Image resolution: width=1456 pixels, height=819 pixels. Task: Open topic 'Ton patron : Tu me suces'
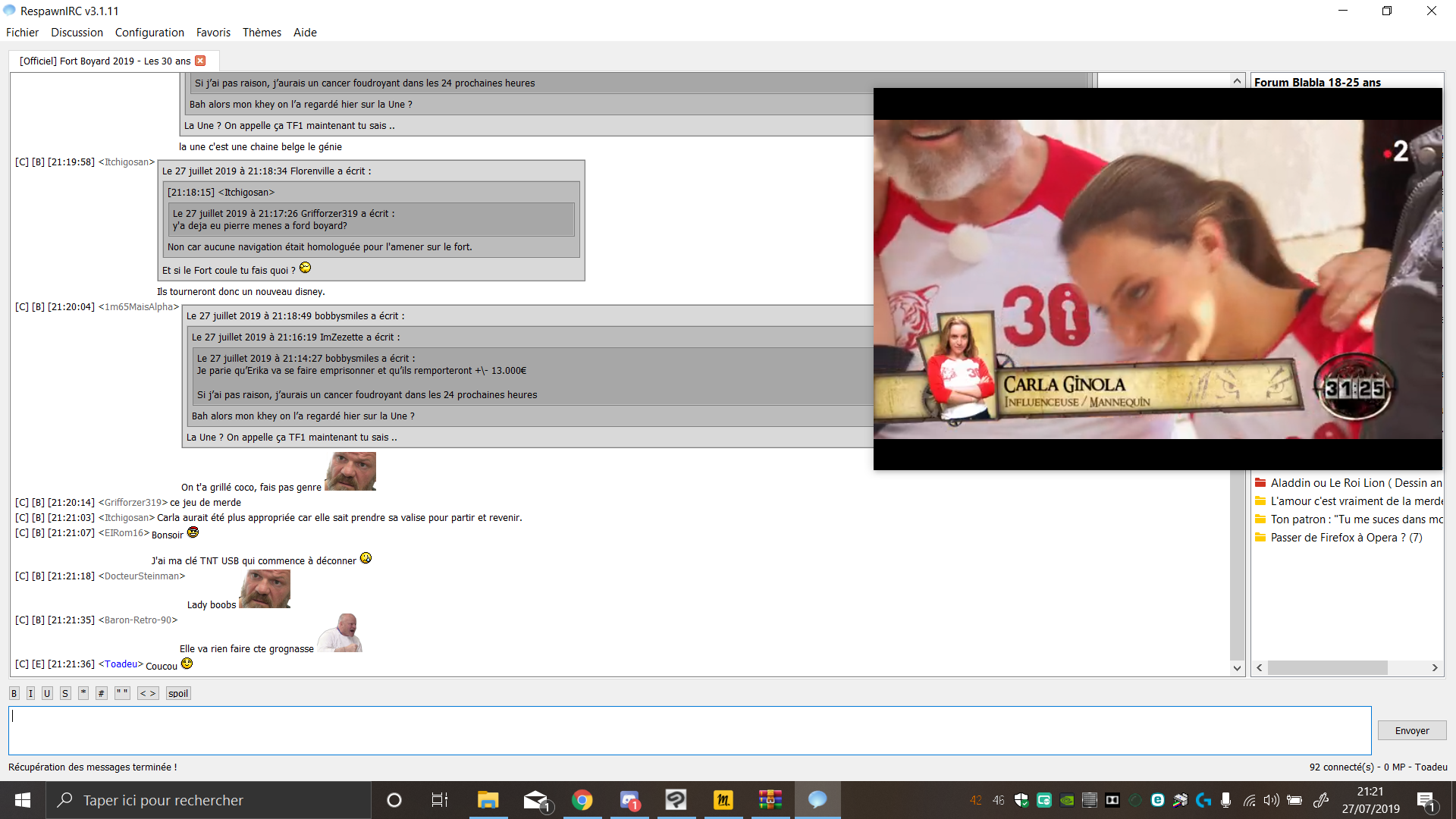[x=1357, y=519]
